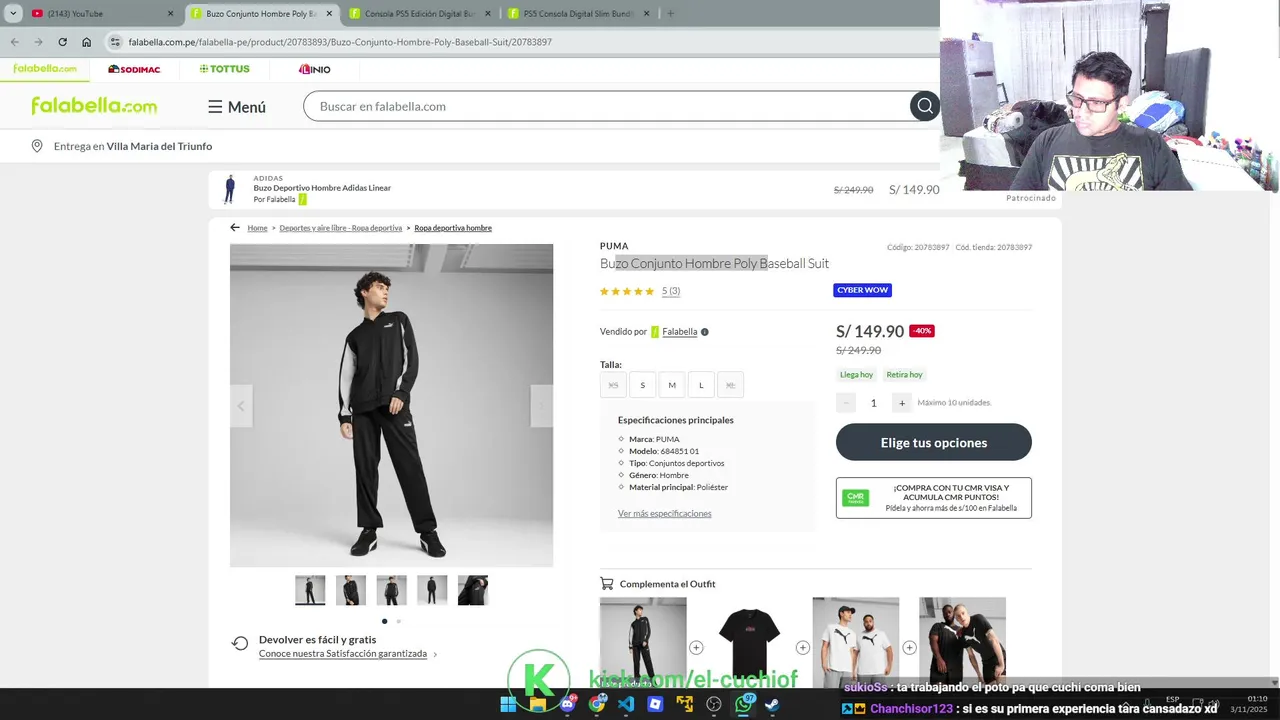Open the Sodimac store tab
Image resolution: width=1280 pixels, height=720 pixels.
click(134, 69)
